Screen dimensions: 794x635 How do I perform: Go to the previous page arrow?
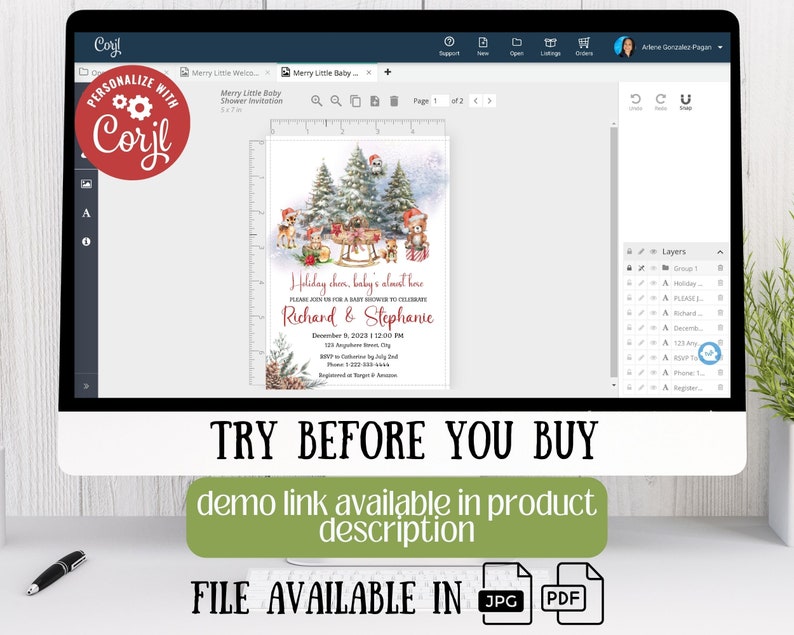(x=475, y=101)
